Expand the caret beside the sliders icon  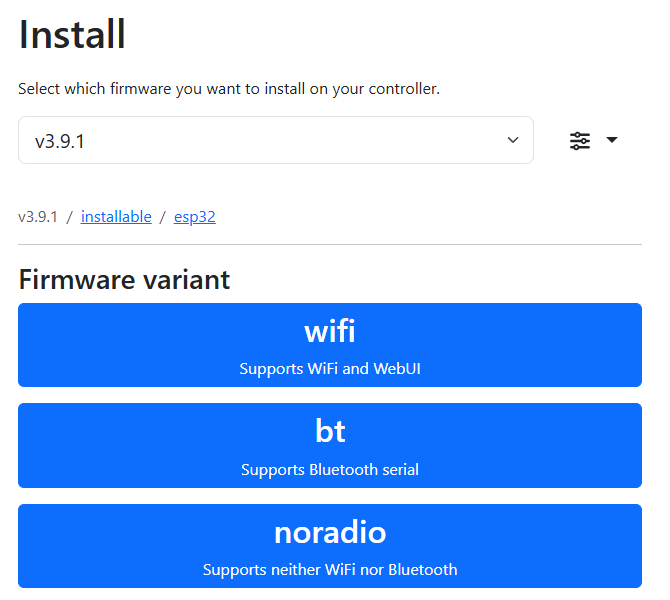click(x=612, y=141)
